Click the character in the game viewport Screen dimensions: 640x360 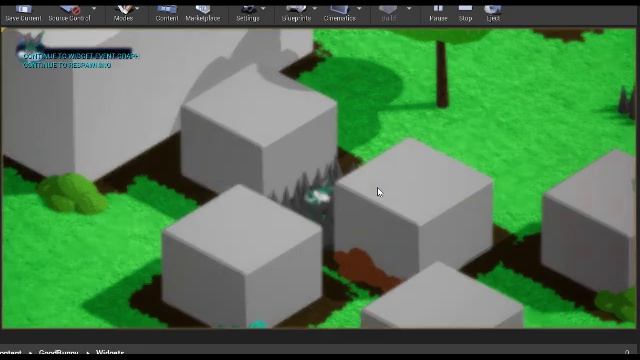[x=320, y=196]
